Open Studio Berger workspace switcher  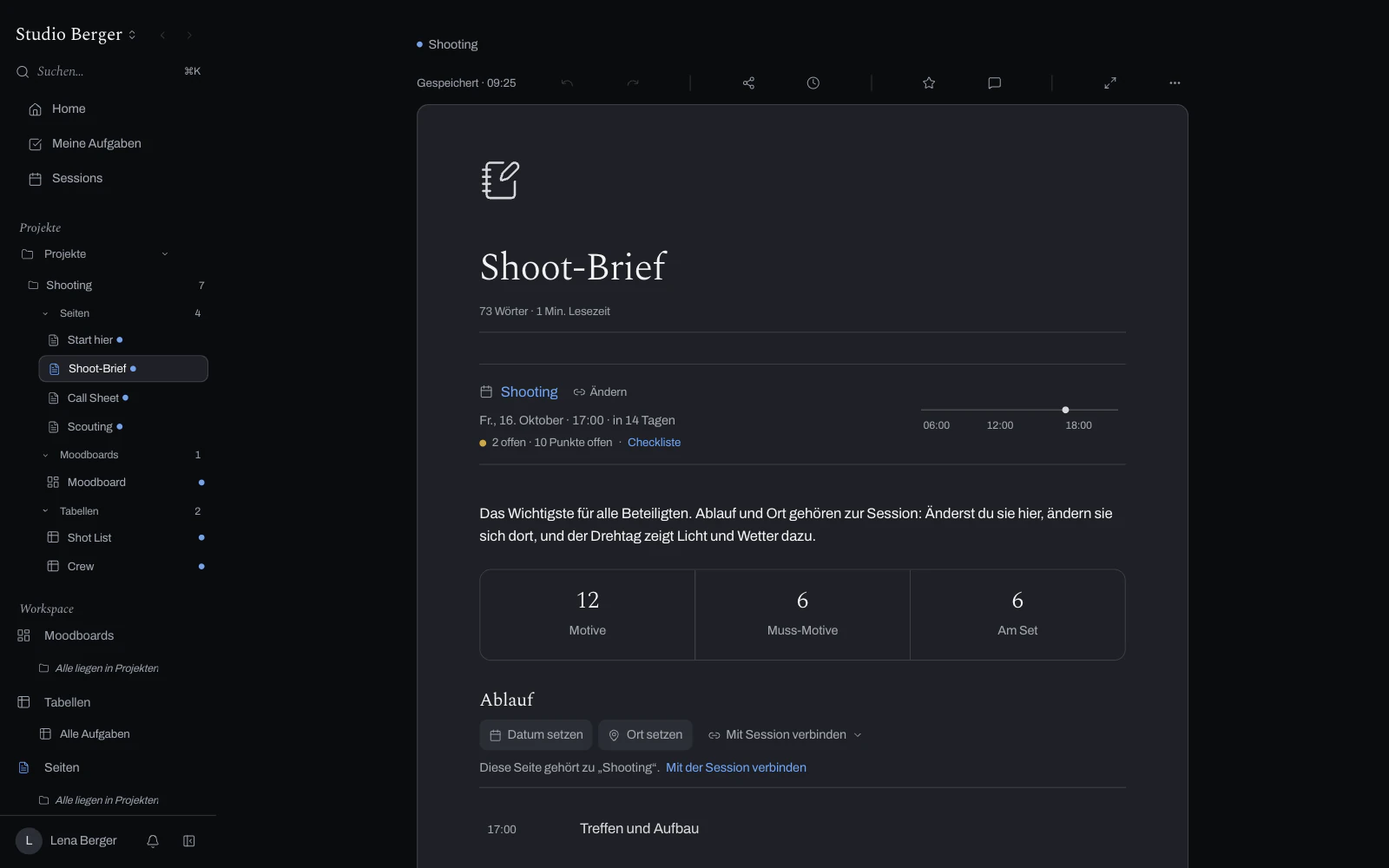pyautogui.click(x=76, y=35)
